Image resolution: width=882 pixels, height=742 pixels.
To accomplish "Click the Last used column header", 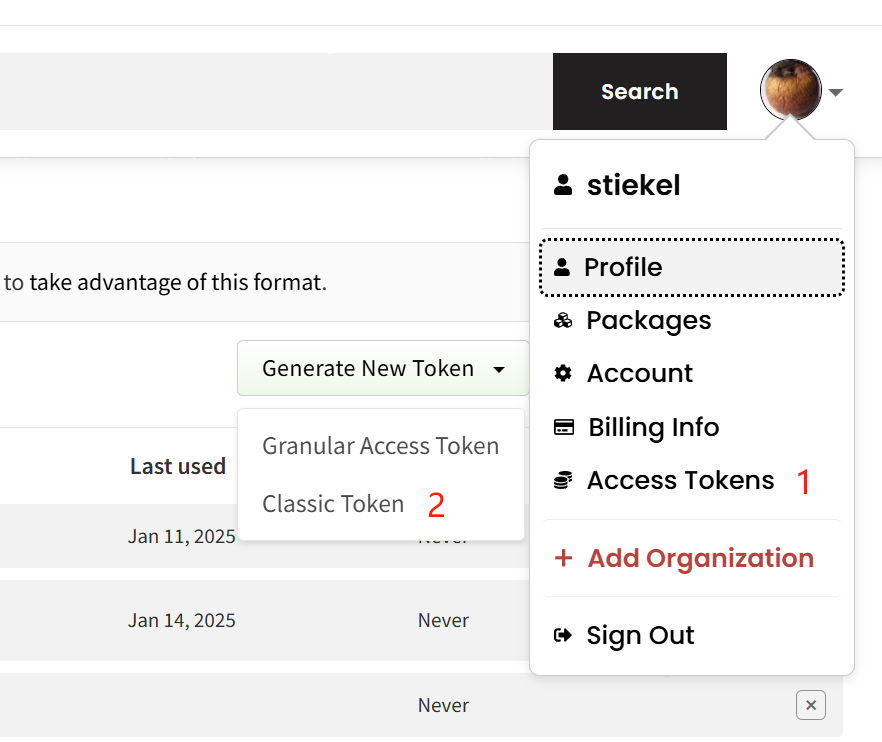I will pyautogui.click(x=178, y=466).
